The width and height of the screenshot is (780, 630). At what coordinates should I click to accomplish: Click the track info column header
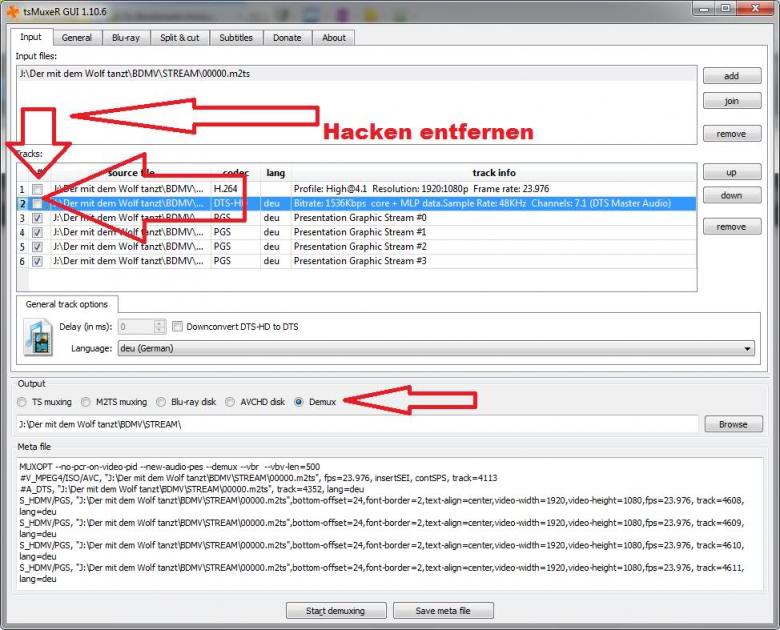tap(493, 173)
